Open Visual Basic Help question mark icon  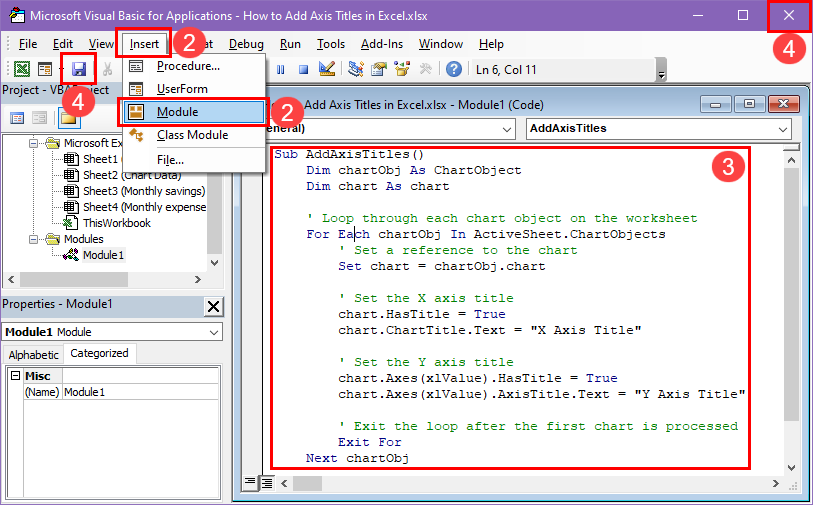(454, 69)
